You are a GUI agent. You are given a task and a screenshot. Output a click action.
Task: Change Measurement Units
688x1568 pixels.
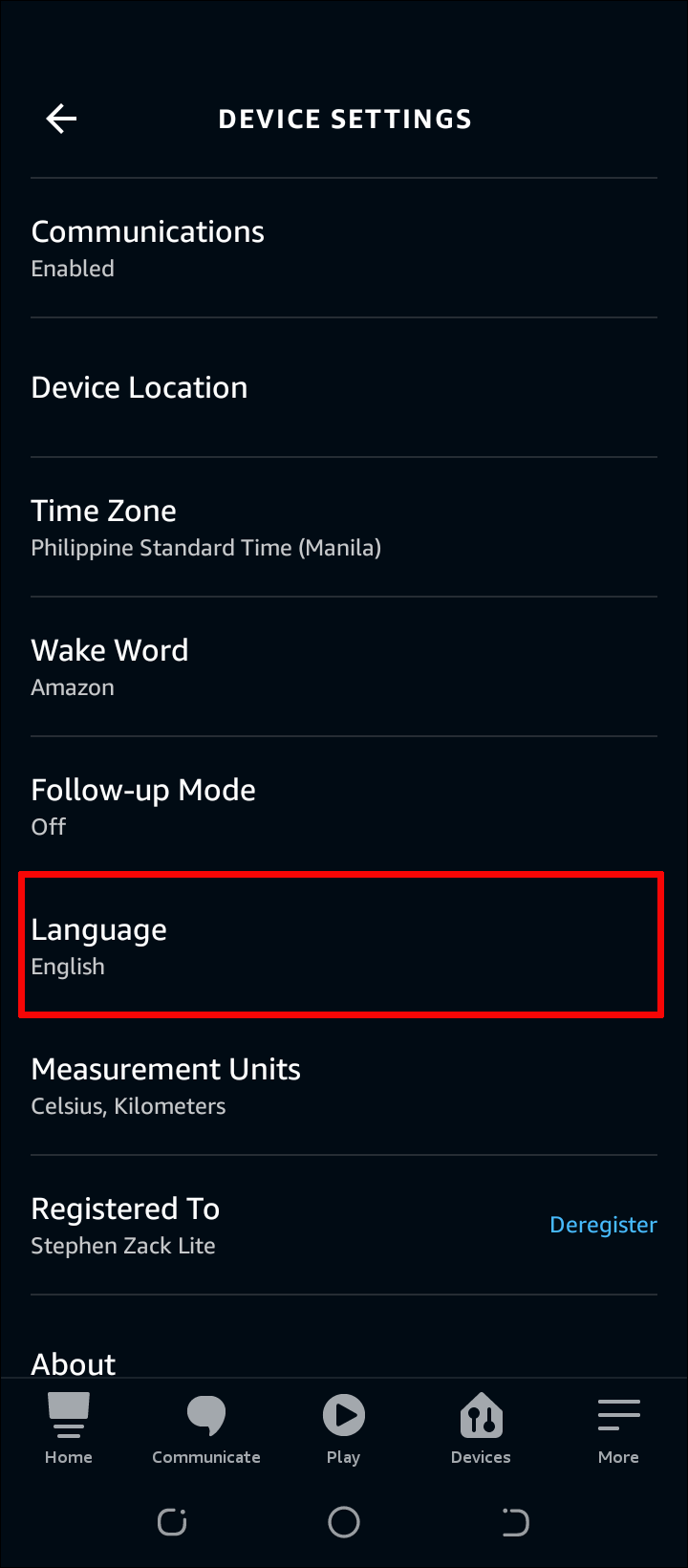tap(166, 1085)
